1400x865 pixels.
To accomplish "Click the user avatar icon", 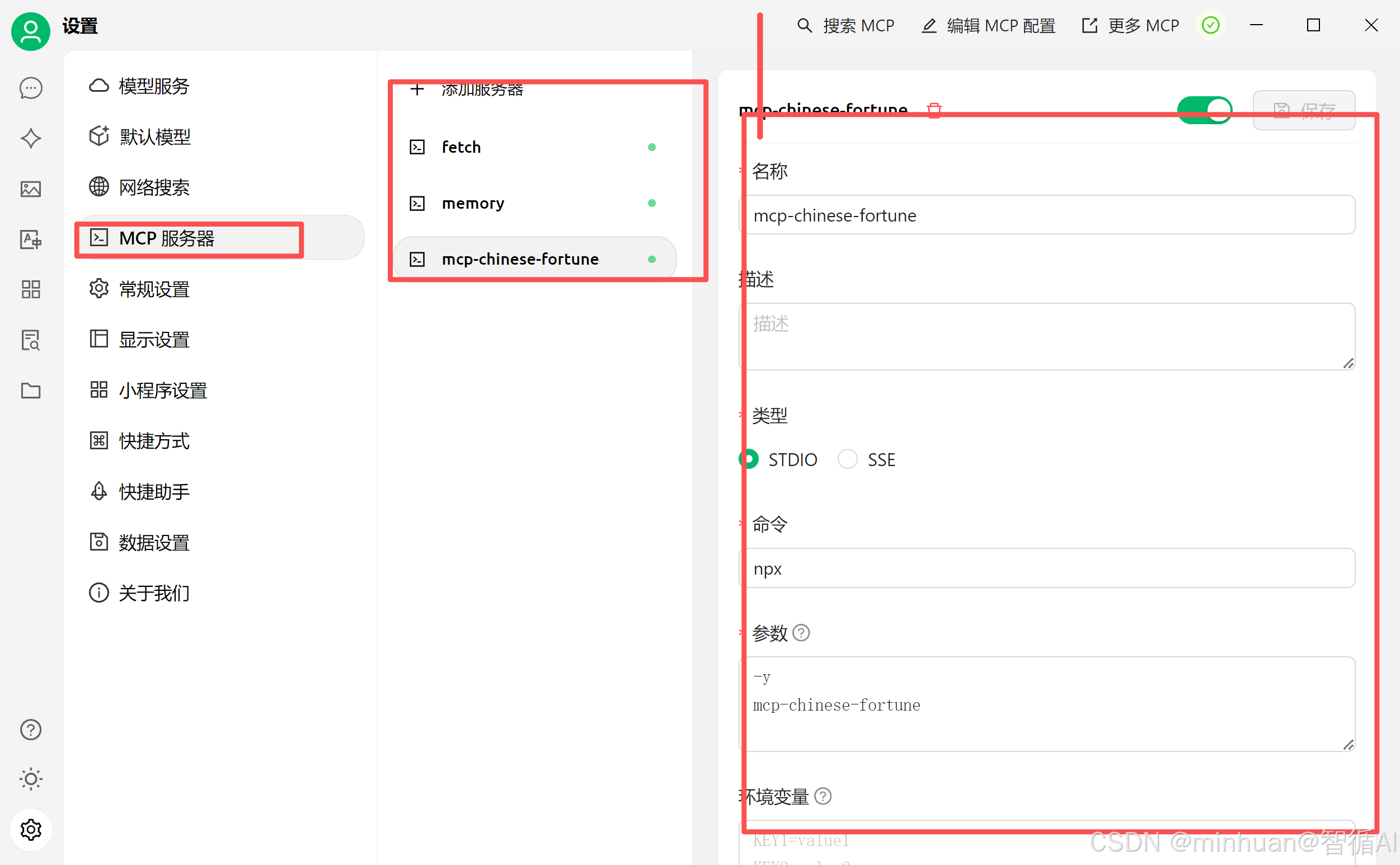I will (30, 30).
